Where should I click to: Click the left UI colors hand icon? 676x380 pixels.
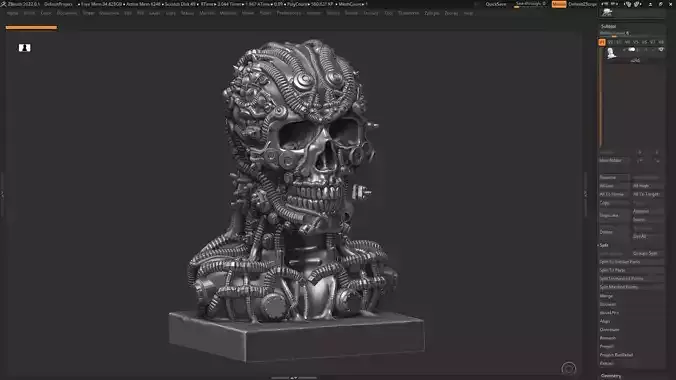628,4
